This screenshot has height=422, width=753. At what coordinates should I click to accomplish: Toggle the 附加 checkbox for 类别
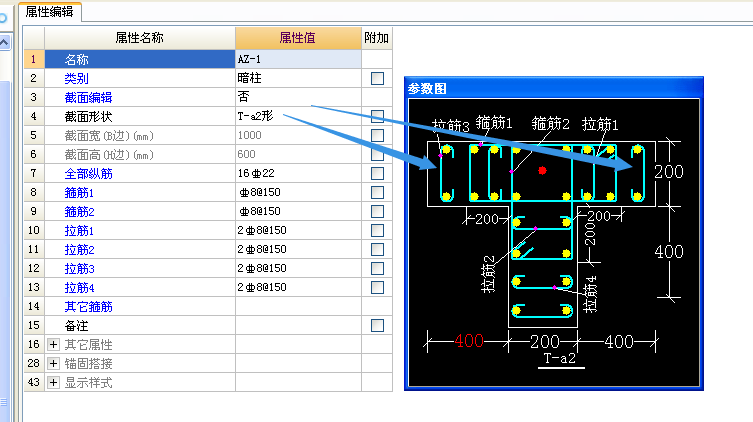pyautogui.click(x=377, y=78)
